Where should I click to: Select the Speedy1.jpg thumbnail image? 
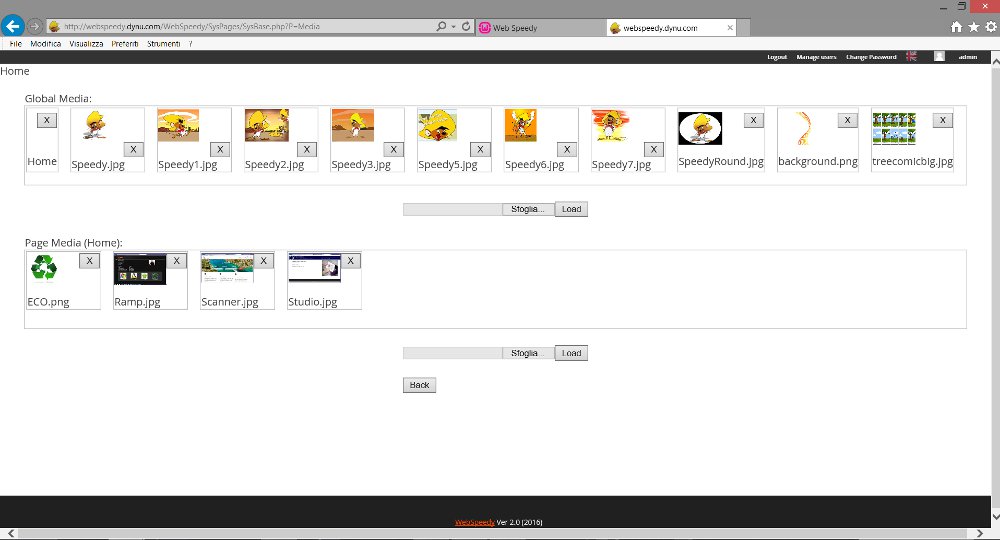coord(178,125)
